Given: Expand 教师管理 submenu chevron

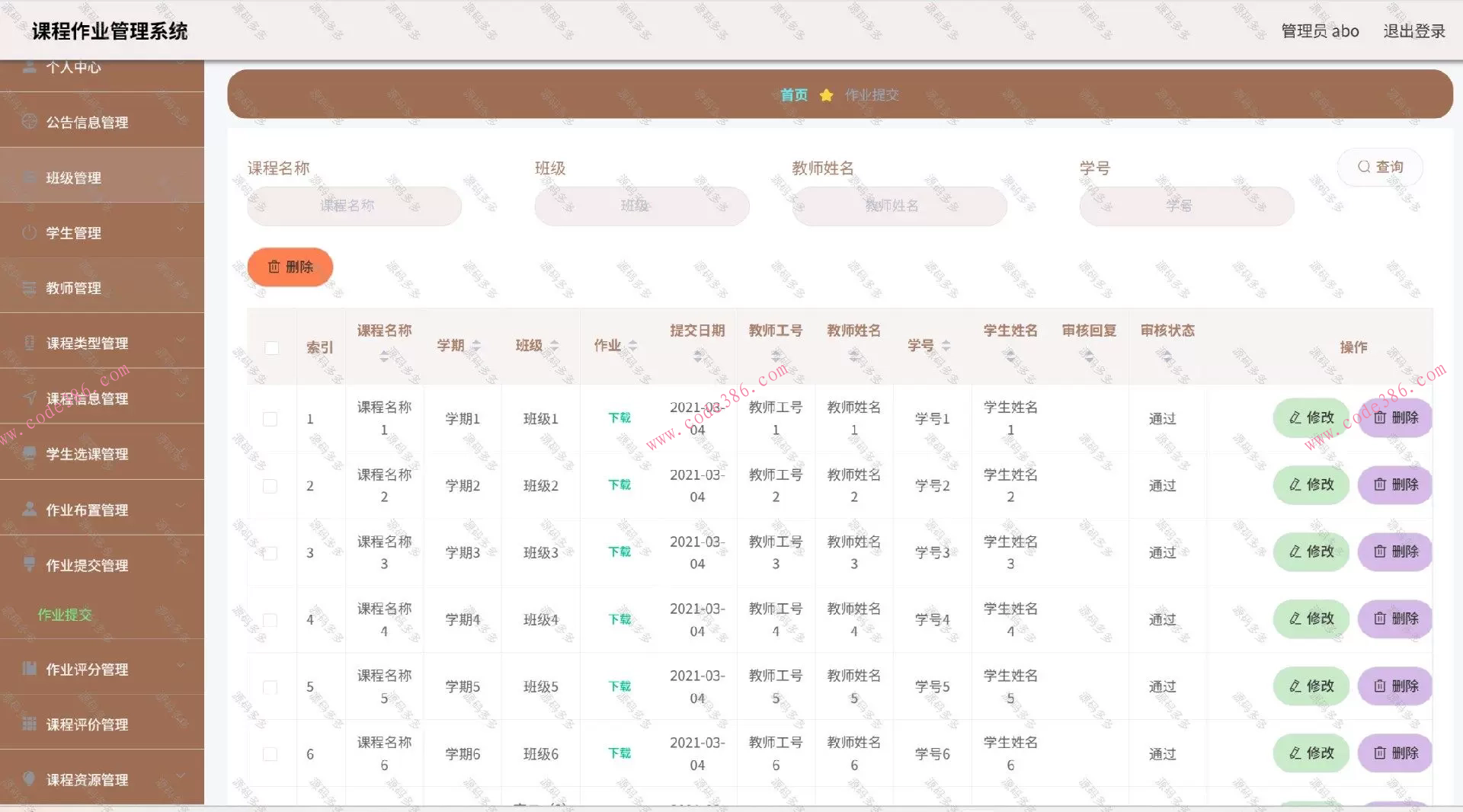Looking at the screenshot, I should pyautogui.click(x=181, y=285).
